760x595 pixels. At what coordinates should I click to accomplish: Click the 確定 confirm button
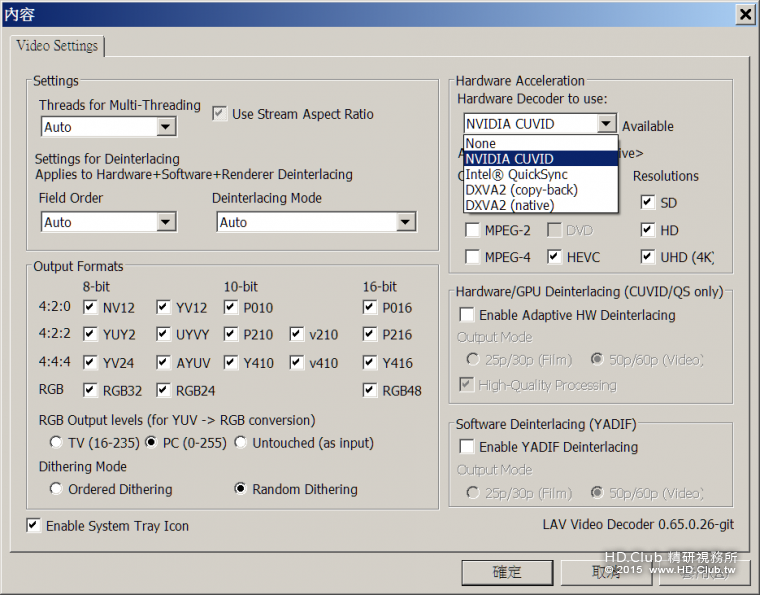click(508, 572)
